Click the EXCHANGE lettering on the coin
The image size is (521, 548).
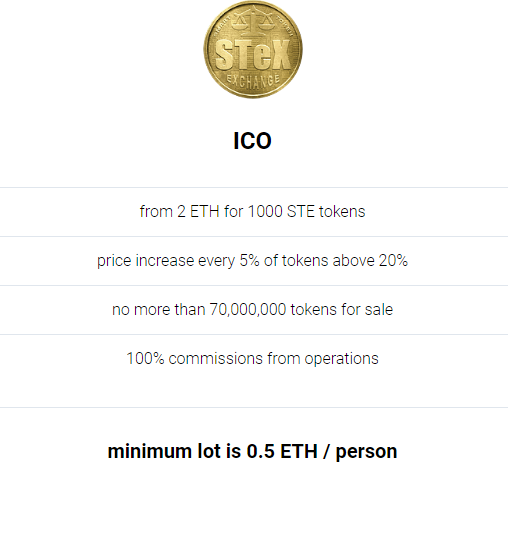coord(253,81)
